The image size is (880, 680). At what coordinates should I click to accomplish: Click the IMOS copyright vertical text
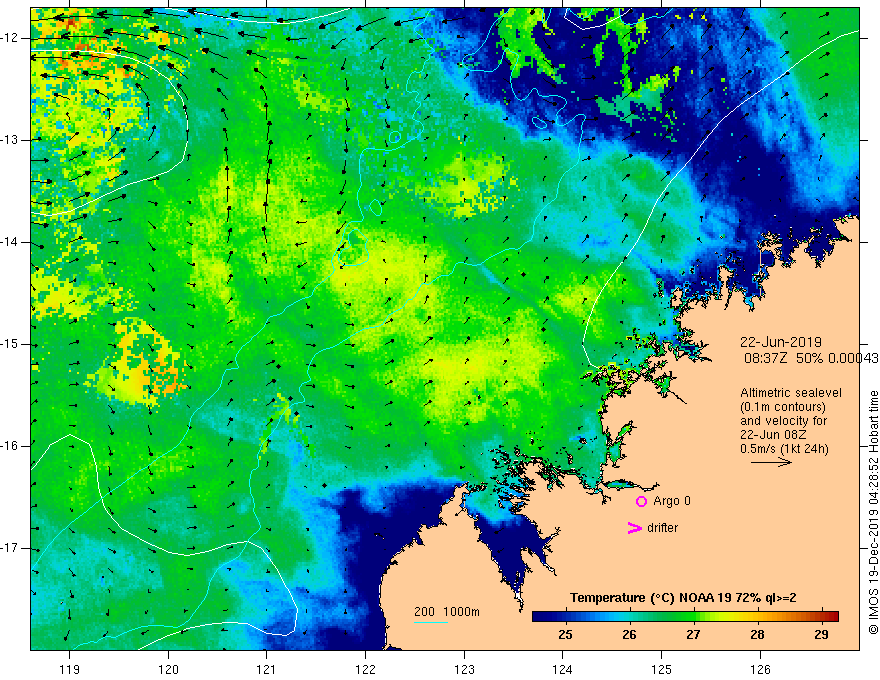[873, 512]
